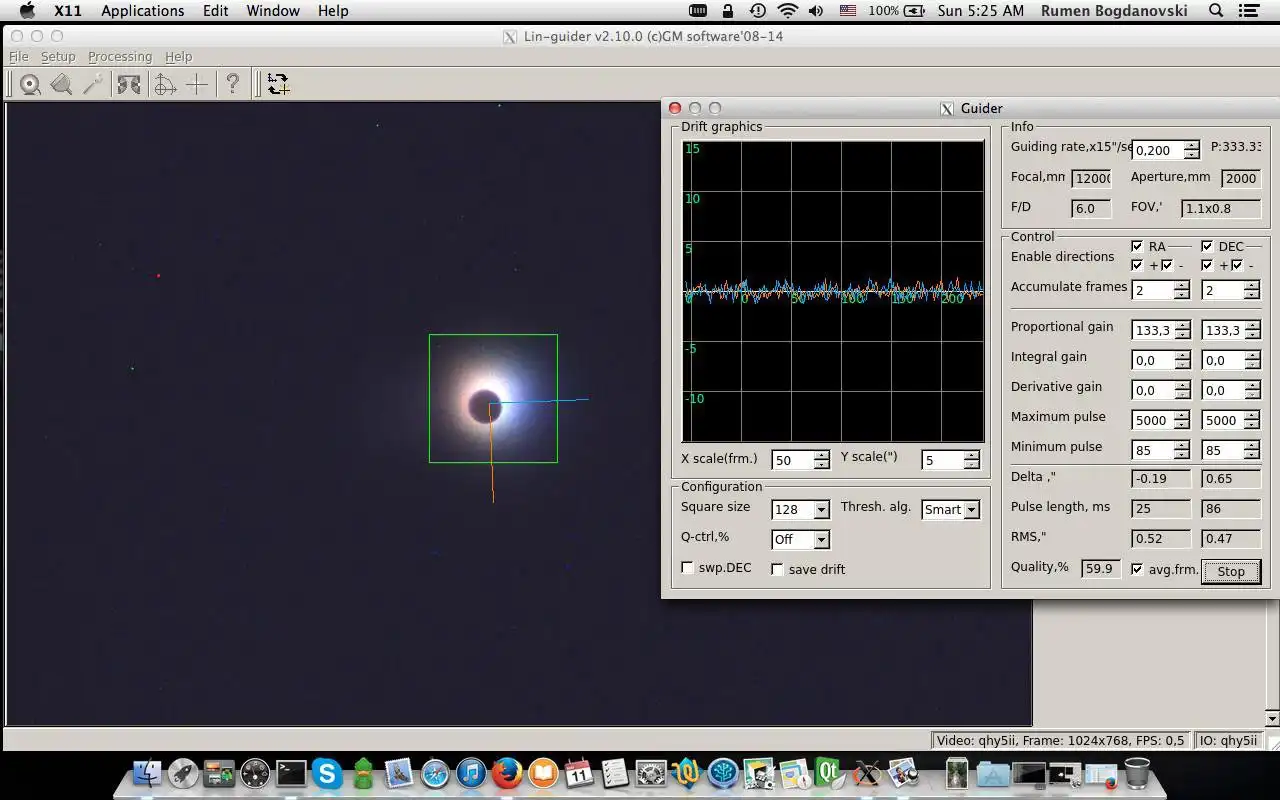Uncheck the avg.frm. checkbox
Viewport: 1280px width, 800px height.
coord(1137,569)
